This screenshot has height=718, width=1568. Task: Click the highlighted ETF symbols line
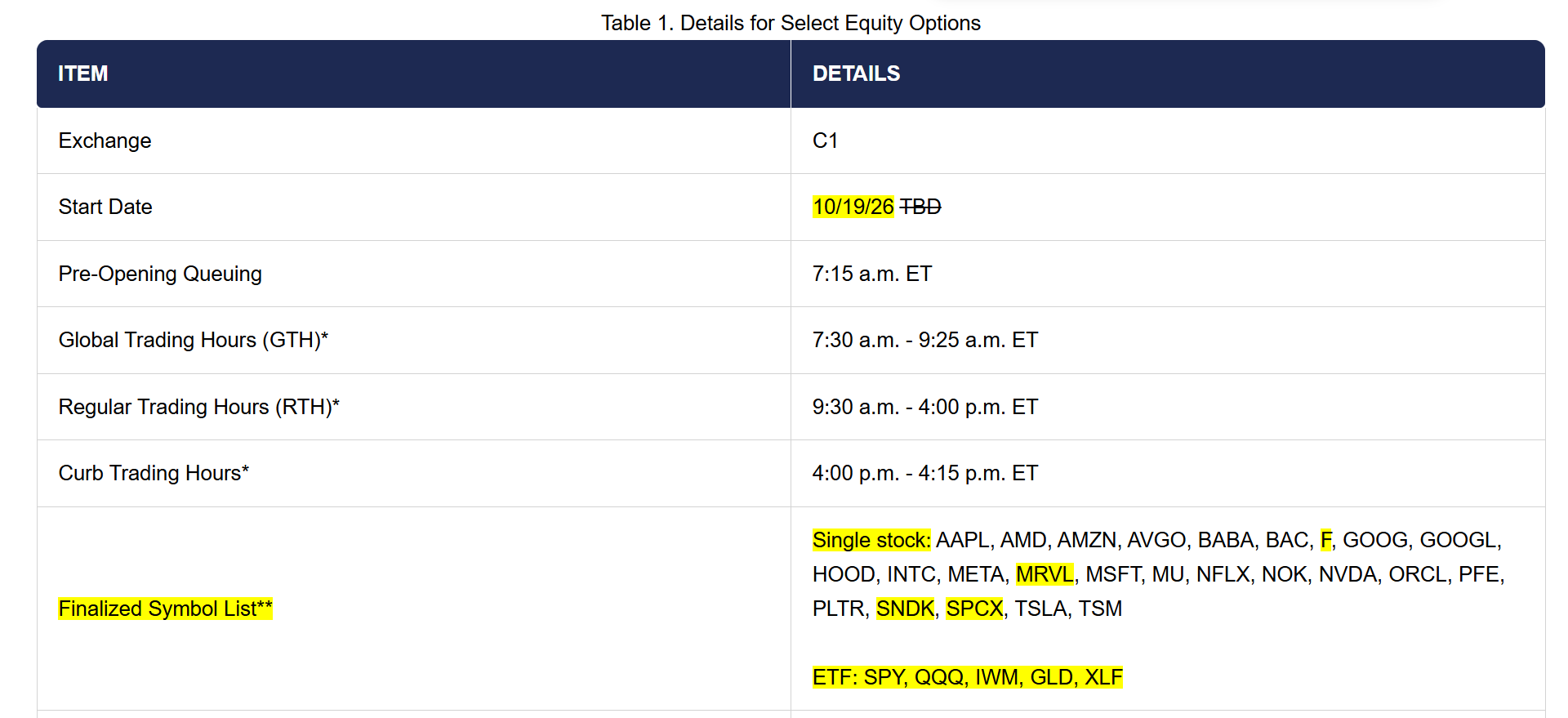(968, 677)
